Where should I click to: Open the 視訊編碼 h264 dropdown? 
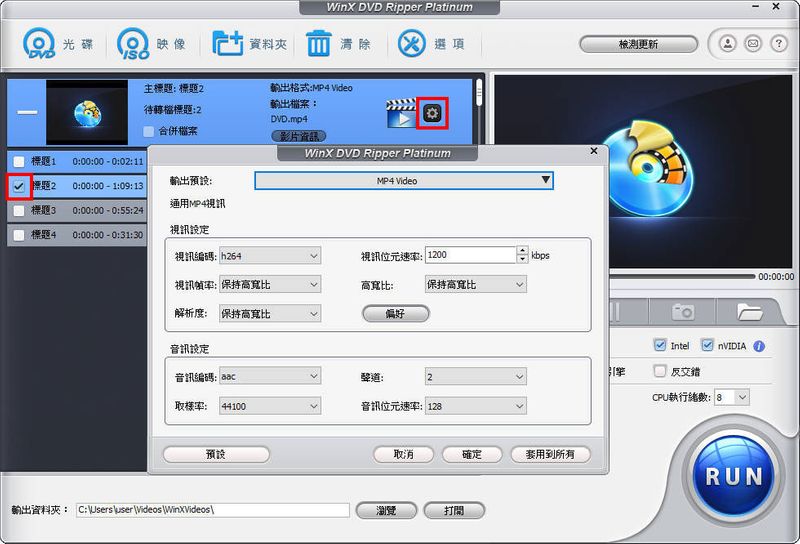click(x=270, y=256)
